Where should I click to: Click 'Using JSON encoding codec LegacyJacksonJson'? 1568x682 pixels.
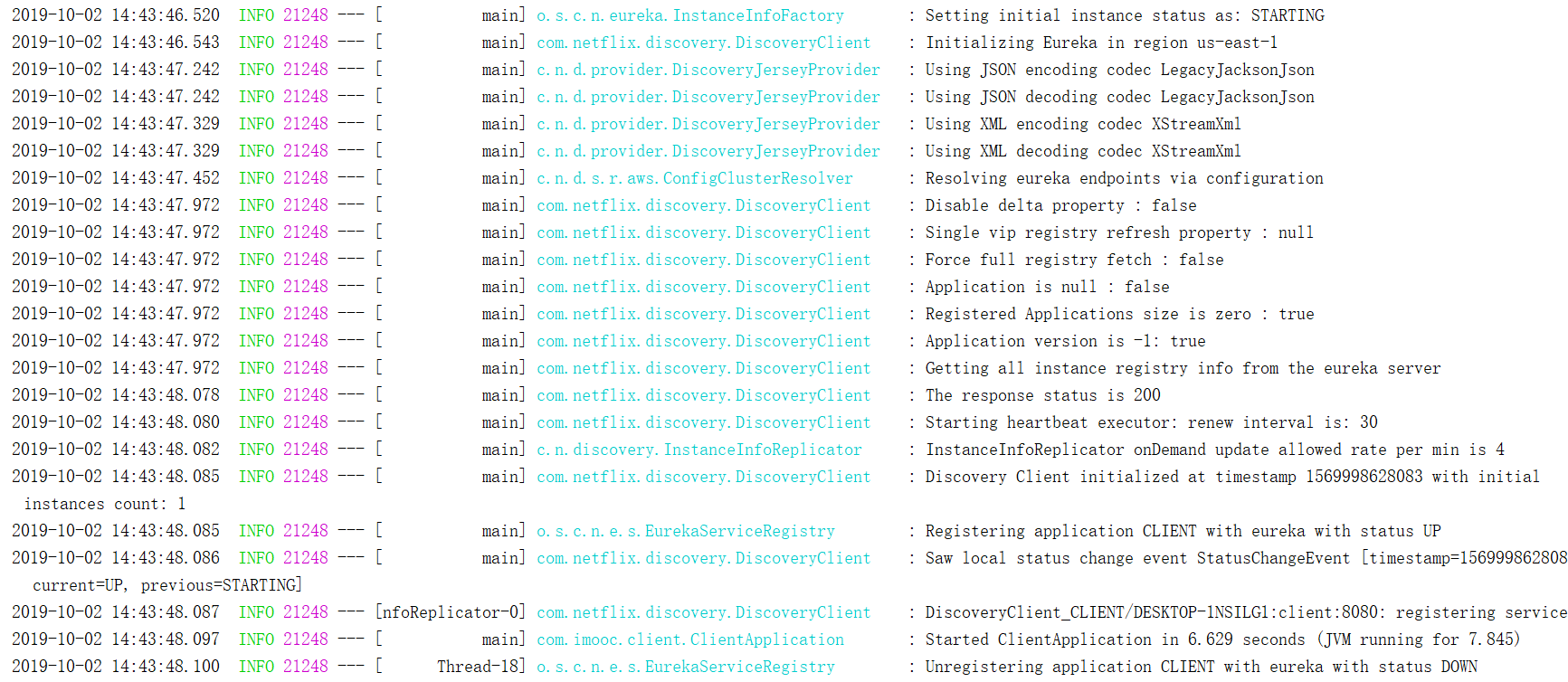pyautogui.click(x=1119, y=70)
